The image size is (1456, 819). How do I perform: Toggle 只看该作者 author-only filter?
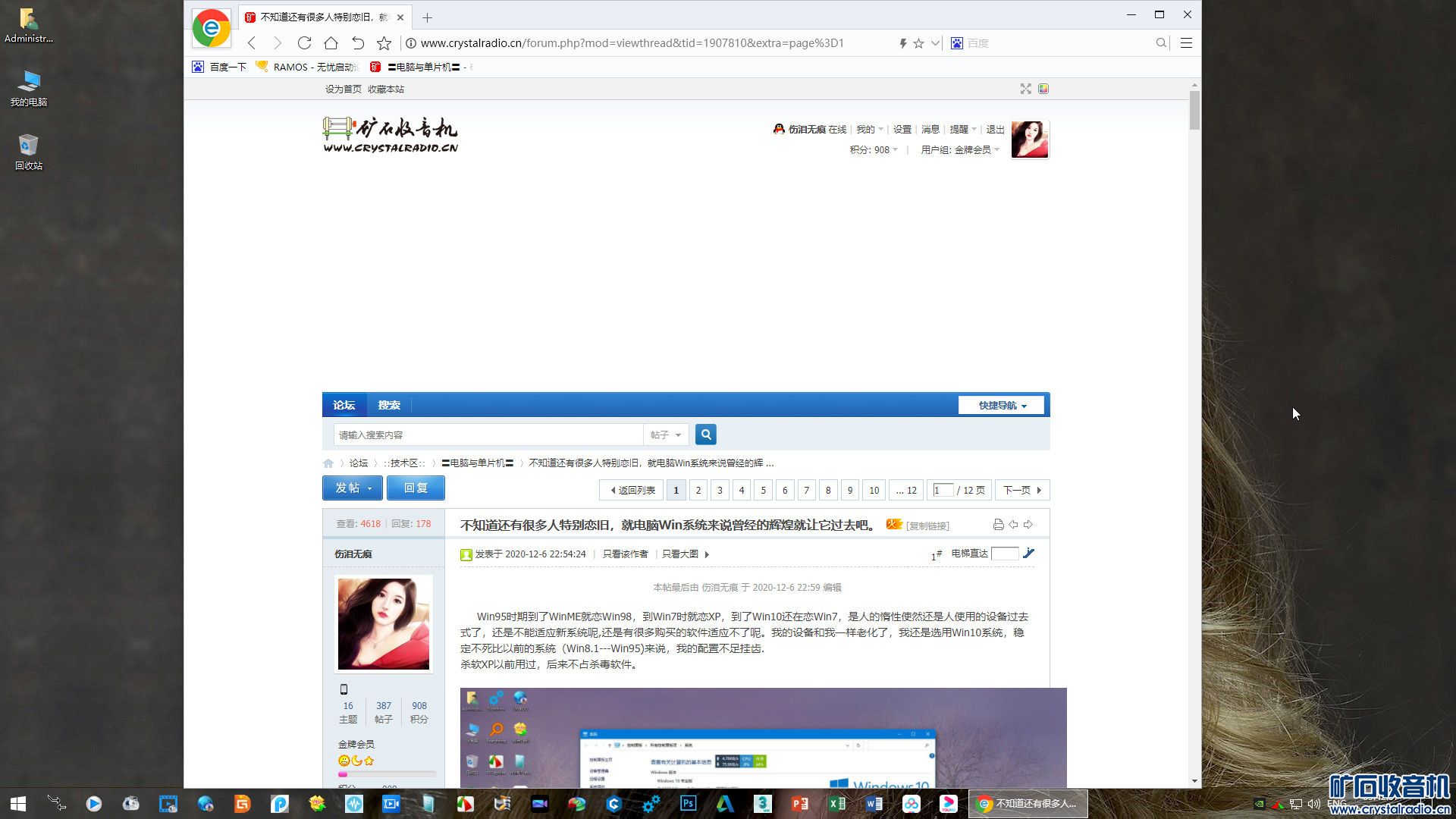click(625, 554)
